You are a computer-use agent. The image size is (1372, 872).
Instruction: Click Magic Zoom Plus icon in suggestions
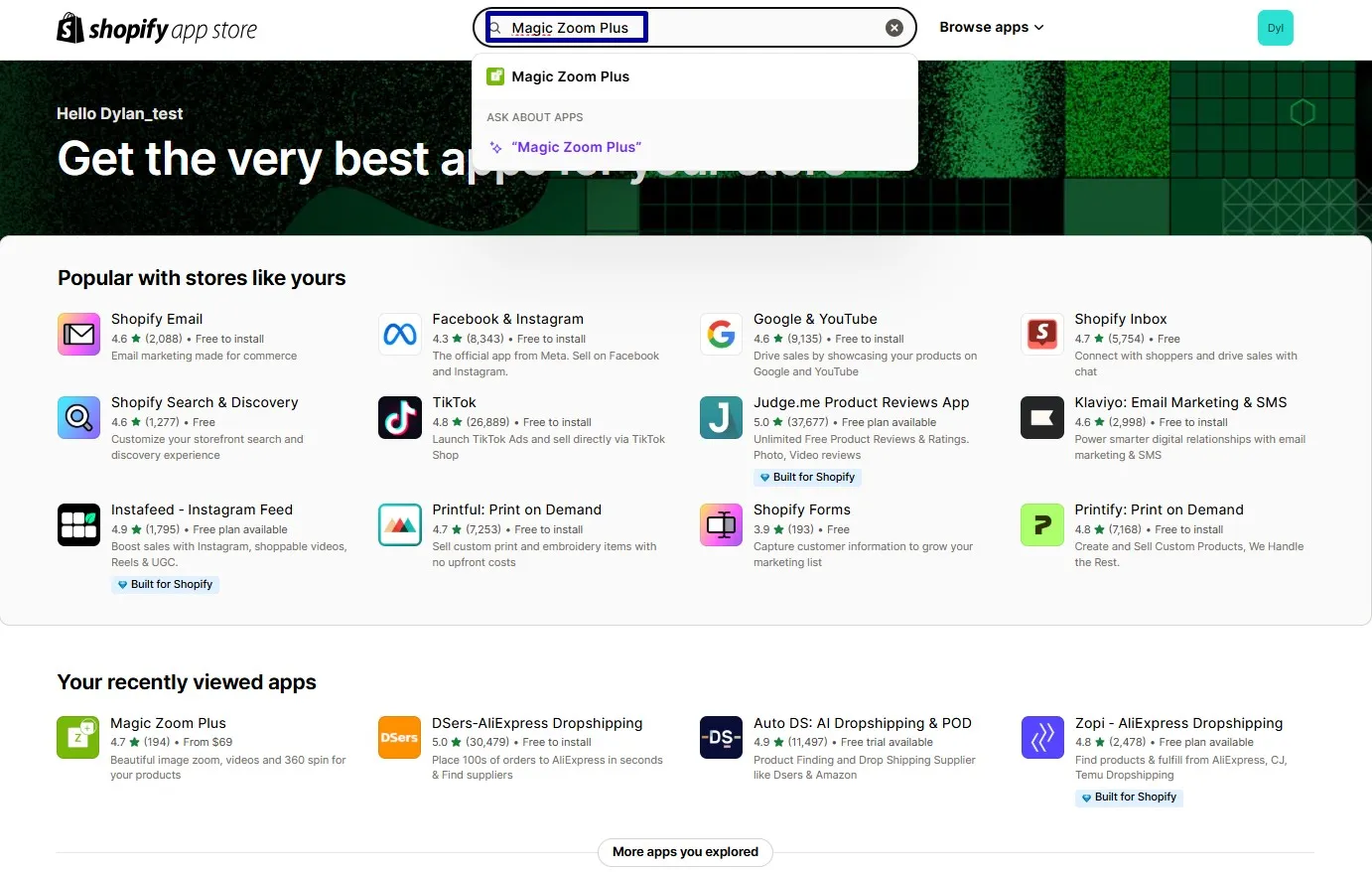click(495, 76)
